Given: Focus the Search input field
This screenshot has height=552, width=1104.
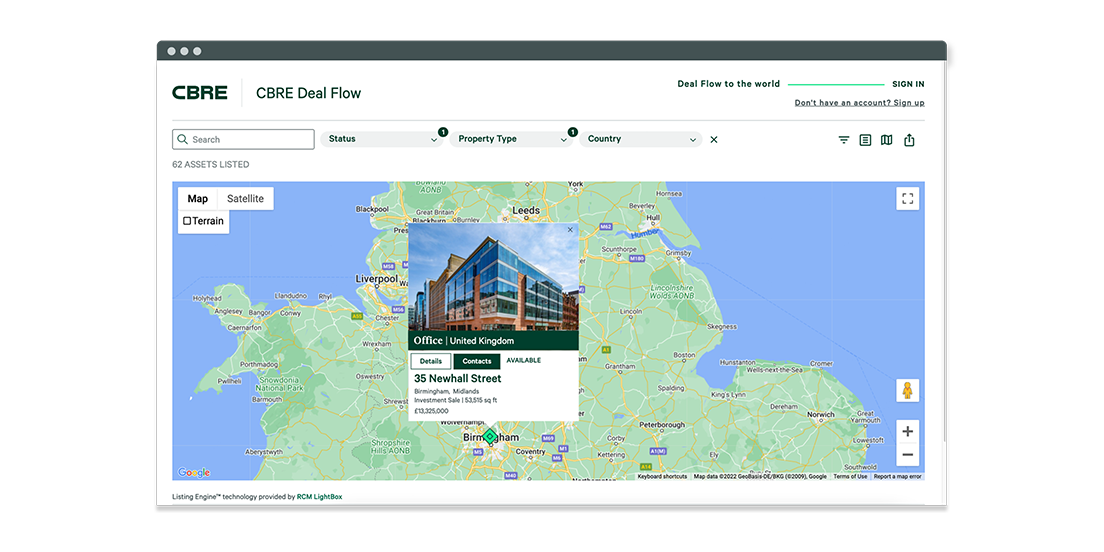Looking at the screenshot, I should [x=244, y=139].
